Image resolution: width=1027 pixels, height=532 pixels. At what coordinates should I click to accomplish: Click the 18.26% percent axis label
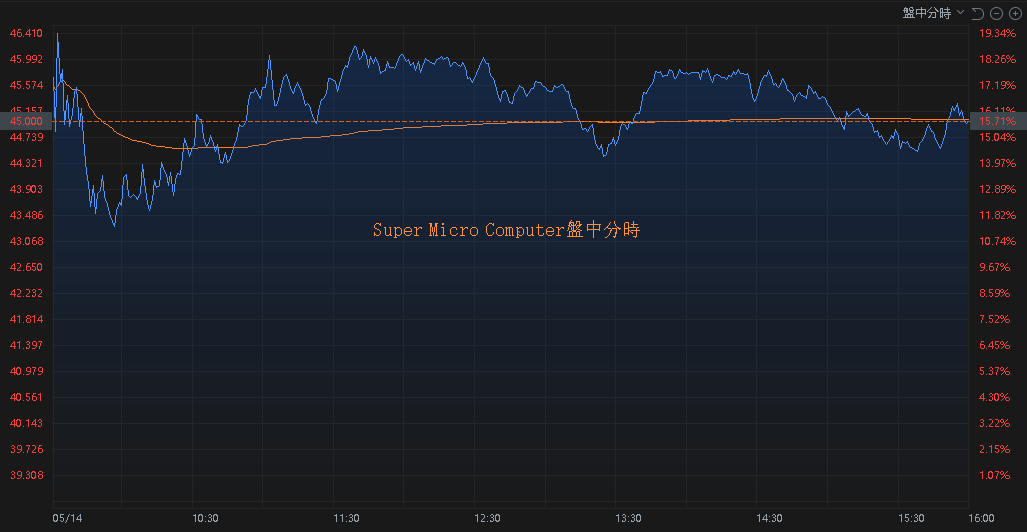[x=998, y=59]
